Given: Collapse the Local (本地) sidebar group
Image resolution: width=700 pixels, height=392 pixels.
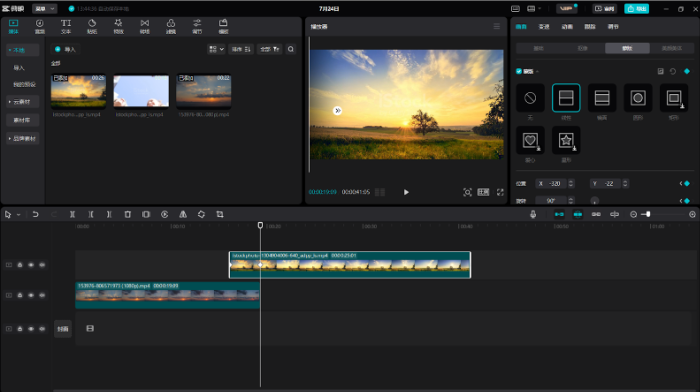Looking at the screenshot, I should [x=22, y=50].
